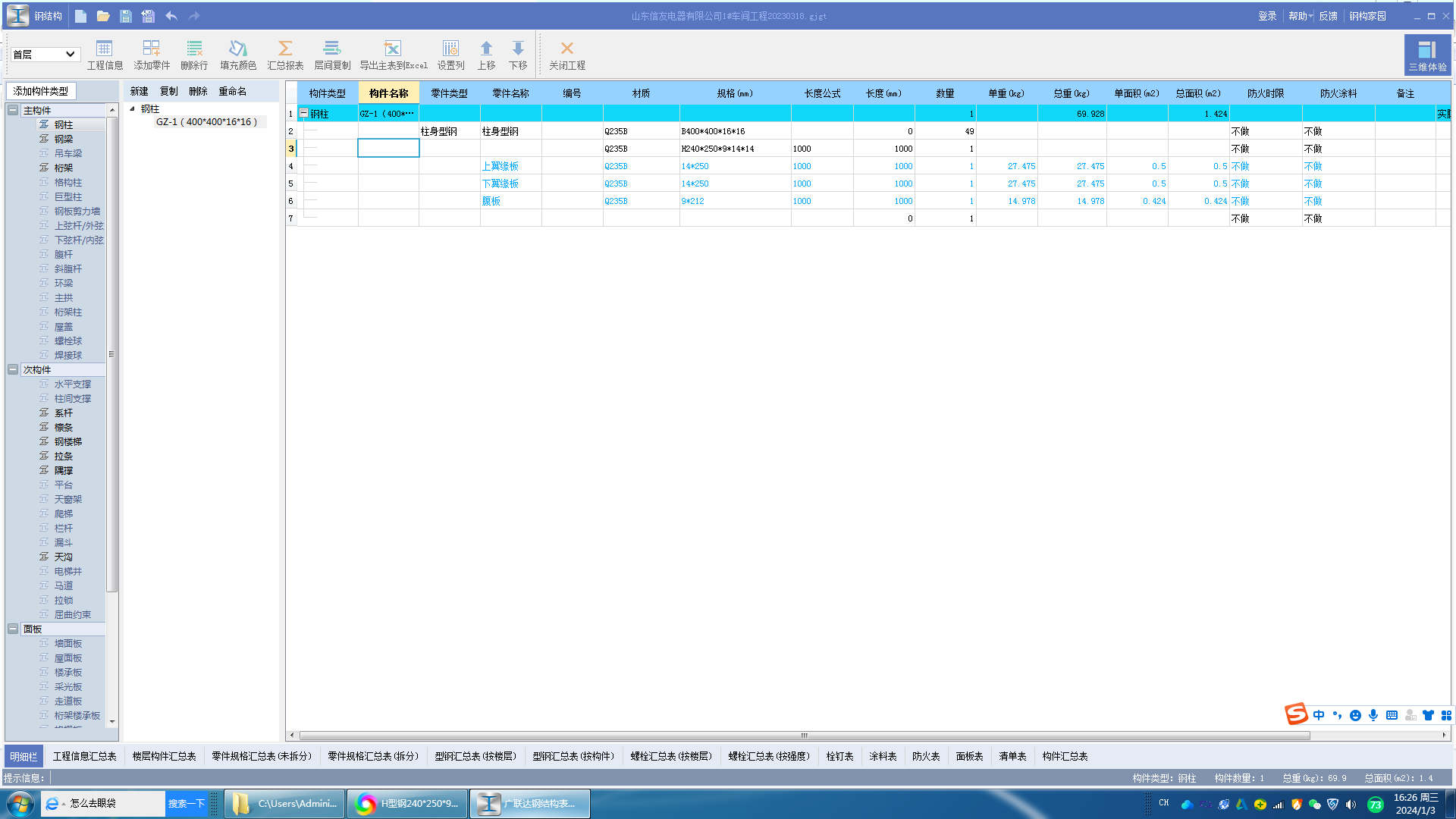Image resolution: width=1456 pixels, height=819 pixels.
Task: Move row down with 下移
Action: pos(518,55)
